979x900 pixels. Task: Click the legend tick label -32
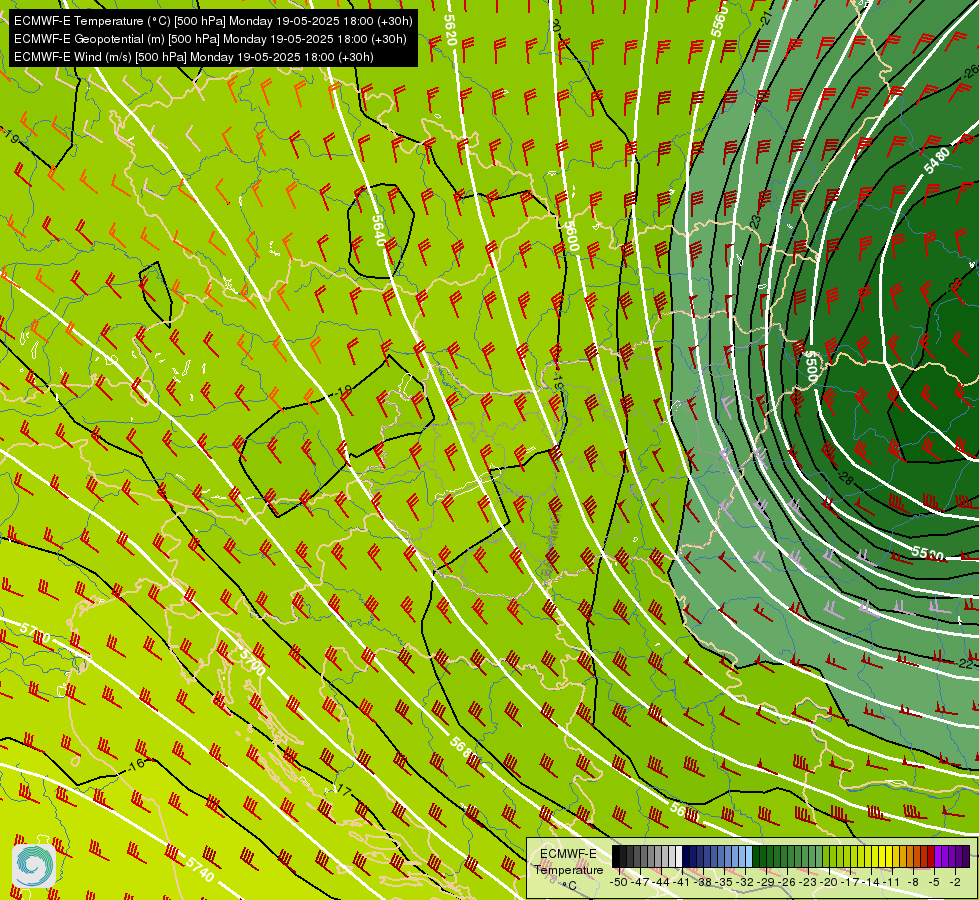[x=744, y=882]
